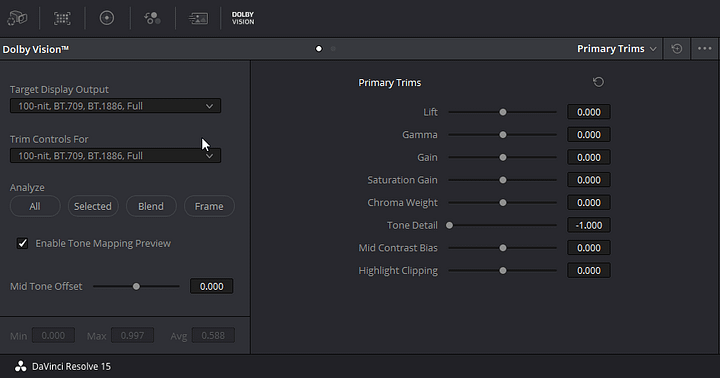Click the Blend analyze button
Screen dimensions: 720x378
click(151, 206)
